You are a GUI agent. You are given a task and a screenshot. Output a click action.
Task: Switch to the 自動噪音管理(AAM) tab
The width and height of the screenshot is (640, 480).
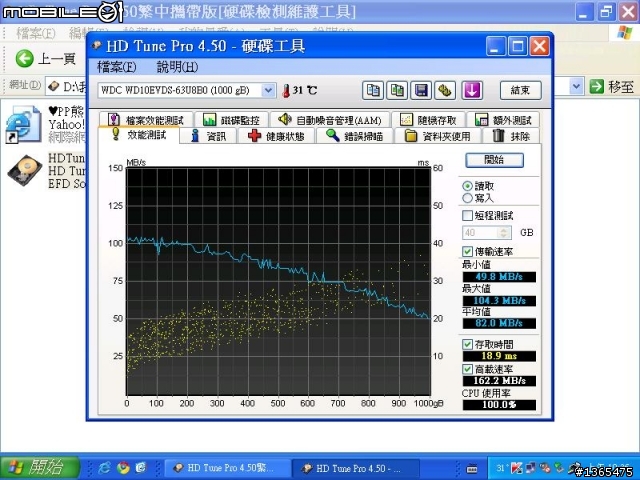[x=329, y=120]
